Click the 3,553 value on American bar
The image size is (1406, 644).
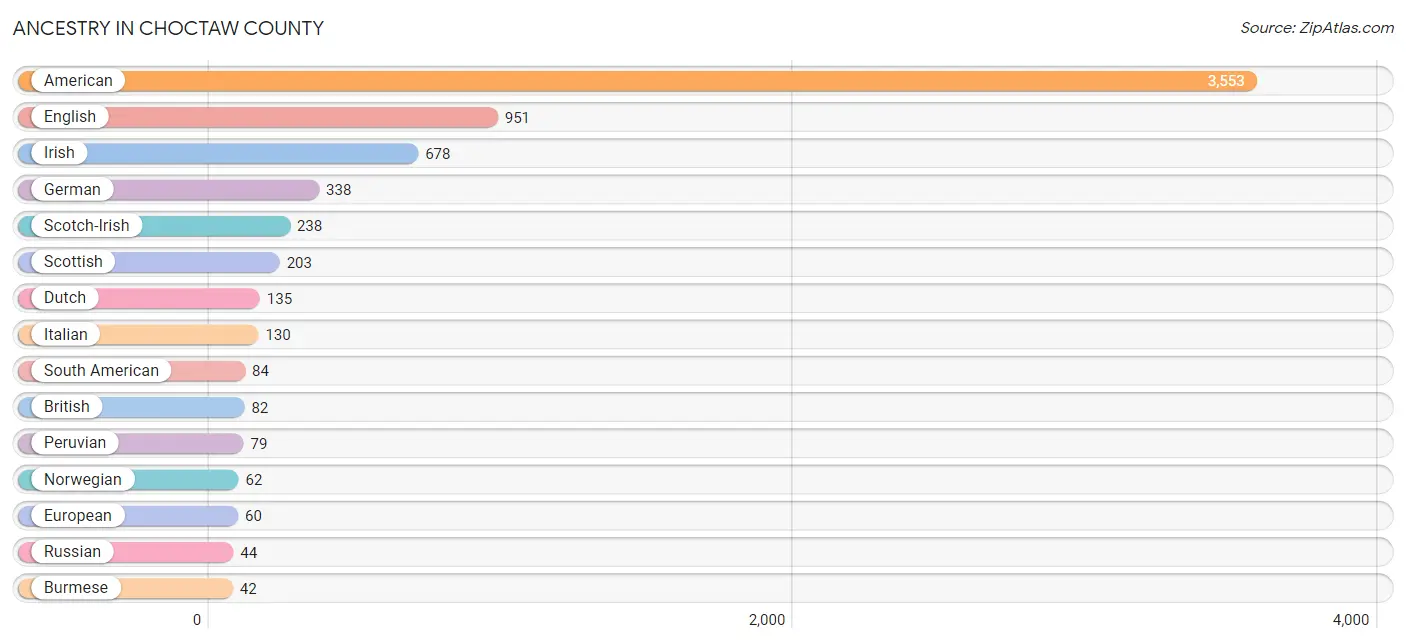[x=1226, y=81]
